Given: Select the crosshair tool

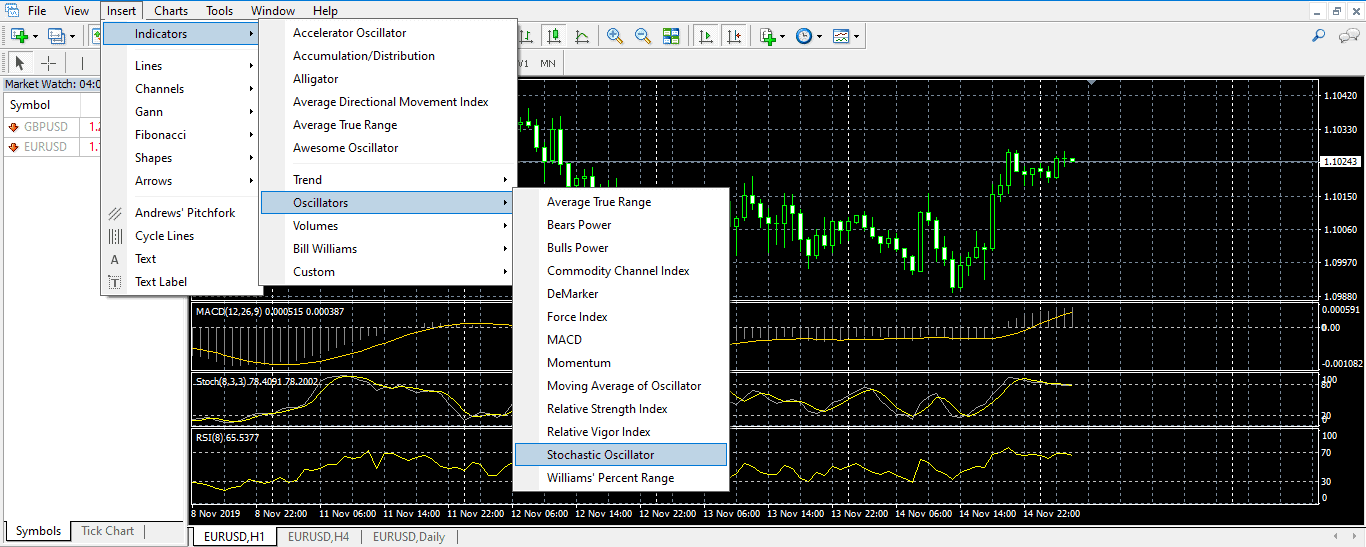Looking at the screenshot, I should 47,63.
